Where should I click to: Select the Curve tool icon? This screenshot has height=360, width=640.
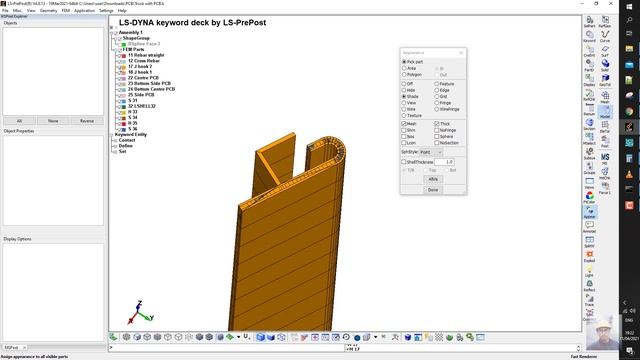point(605,35)
